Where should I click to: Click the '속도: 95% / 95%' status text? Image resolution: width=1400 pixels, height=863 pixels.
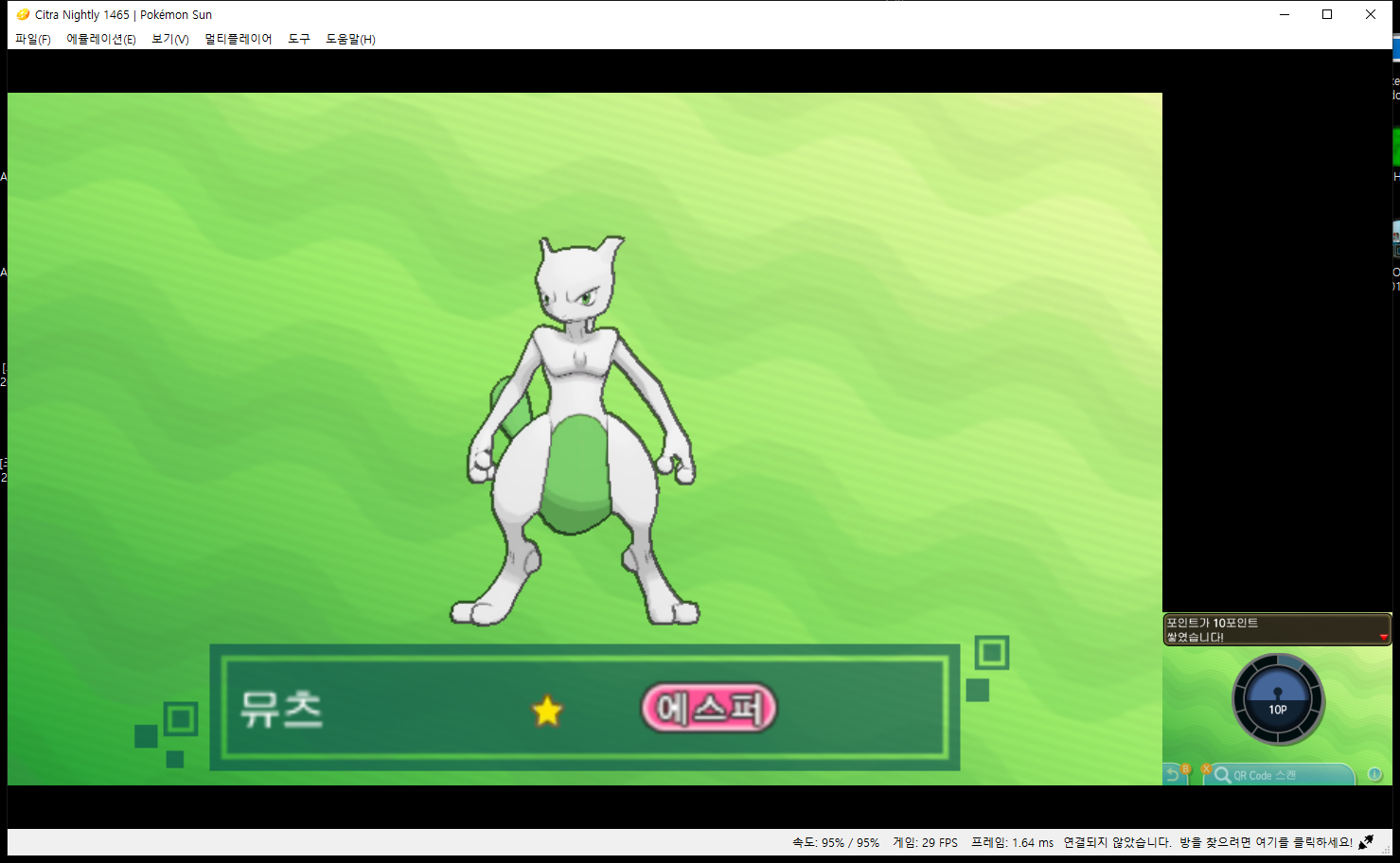pyautogui.click(x=836, y=842)
